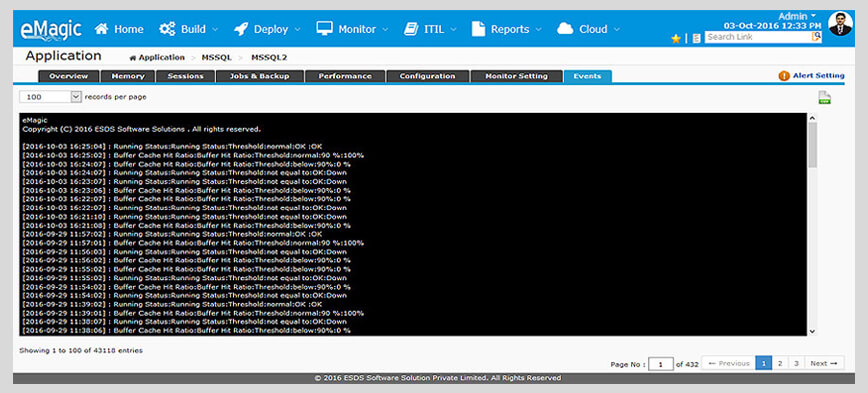Open the Admin profile avatar picture
868x393 pixels.
point(840,23)
